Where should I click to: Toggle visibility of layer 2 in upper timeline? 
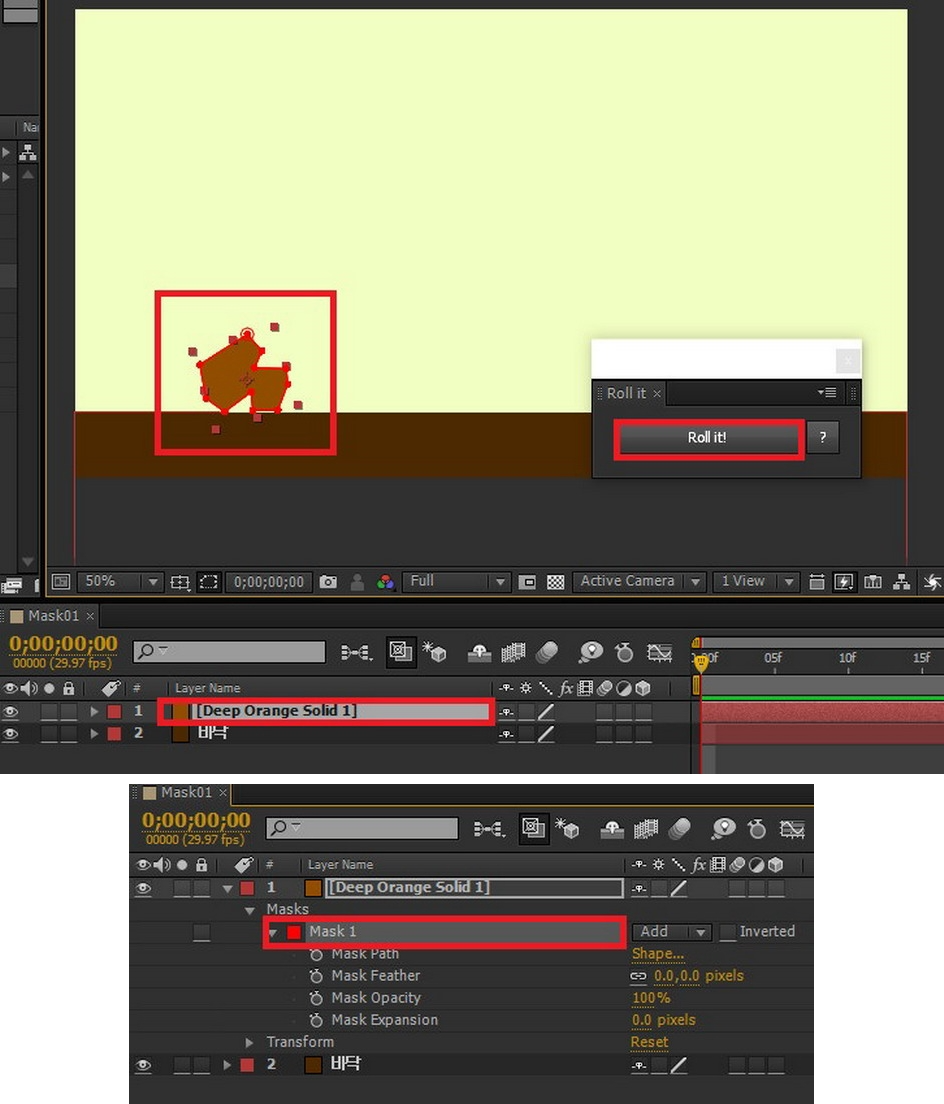coord(11,733)
